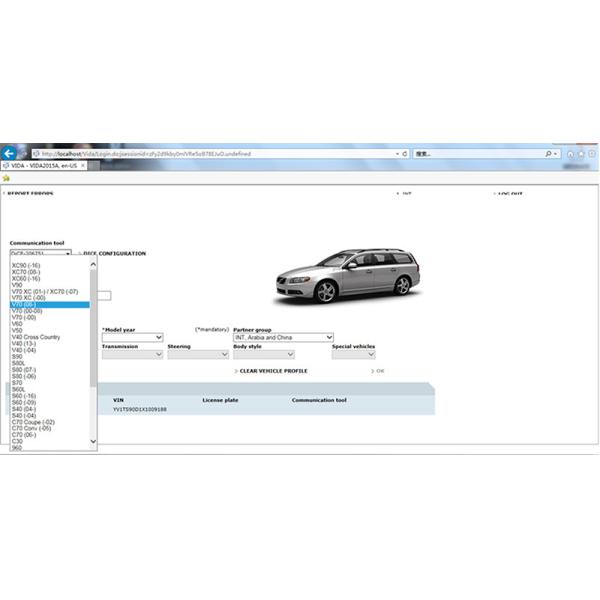
Task: Open search provider dropdown arrow
Action: (555, 154)
